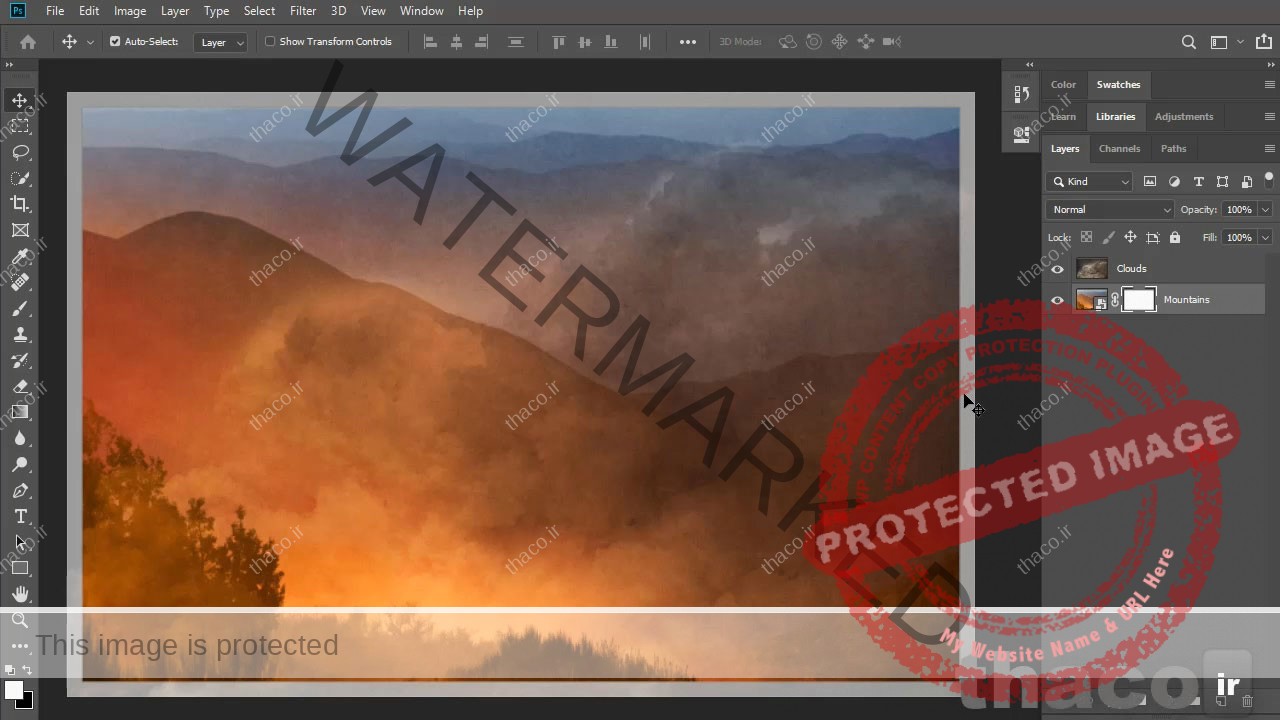1280x720 pixels.
Task: Show more align options three dots
Action: click(x=688, y=42)
